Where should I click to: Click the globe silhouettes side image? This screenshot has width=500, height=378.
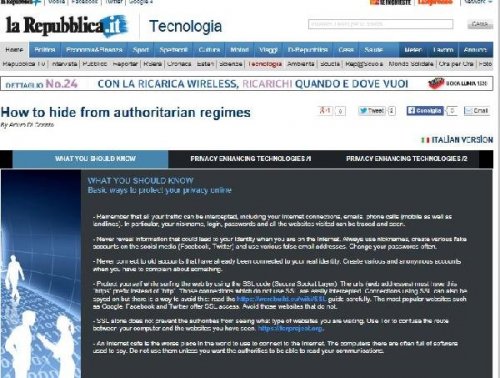(41, 274)
